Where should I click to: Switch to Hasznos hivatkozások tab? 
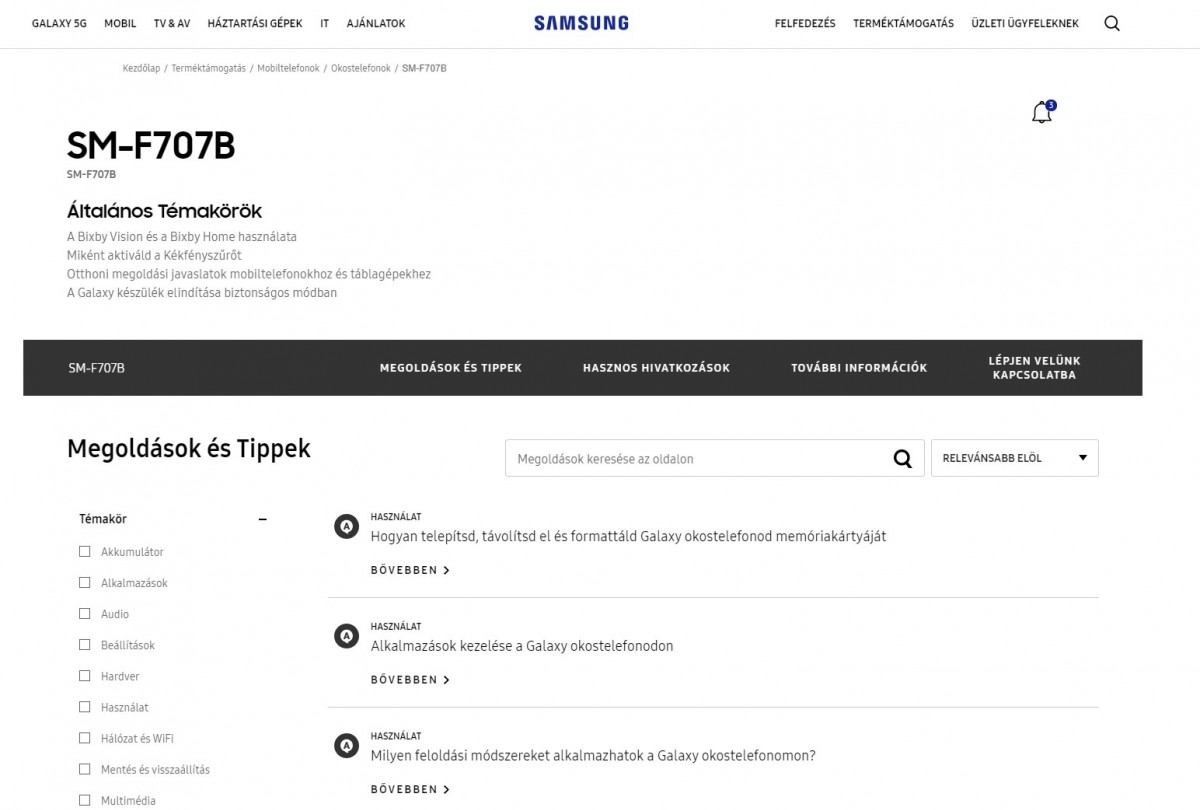[656, 368]
